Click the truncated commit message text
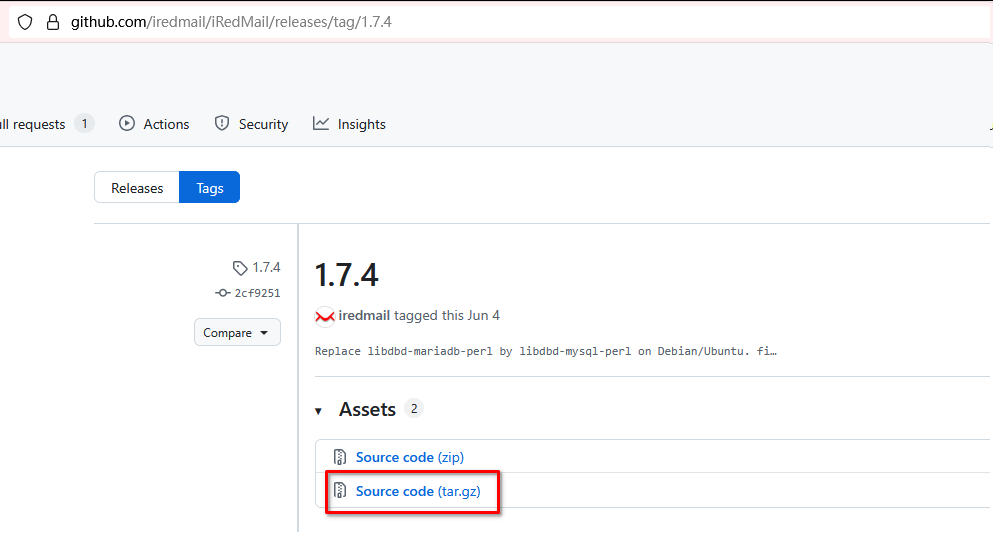 545,351
